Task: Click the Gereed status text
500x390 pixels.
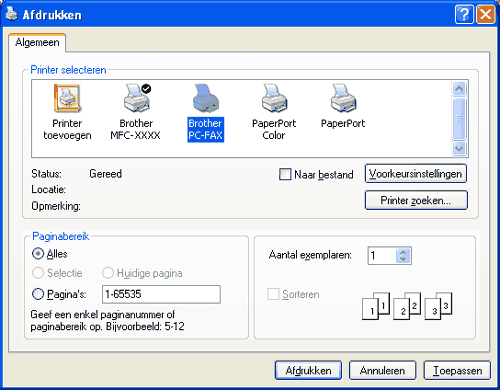Action: point(105,174)
